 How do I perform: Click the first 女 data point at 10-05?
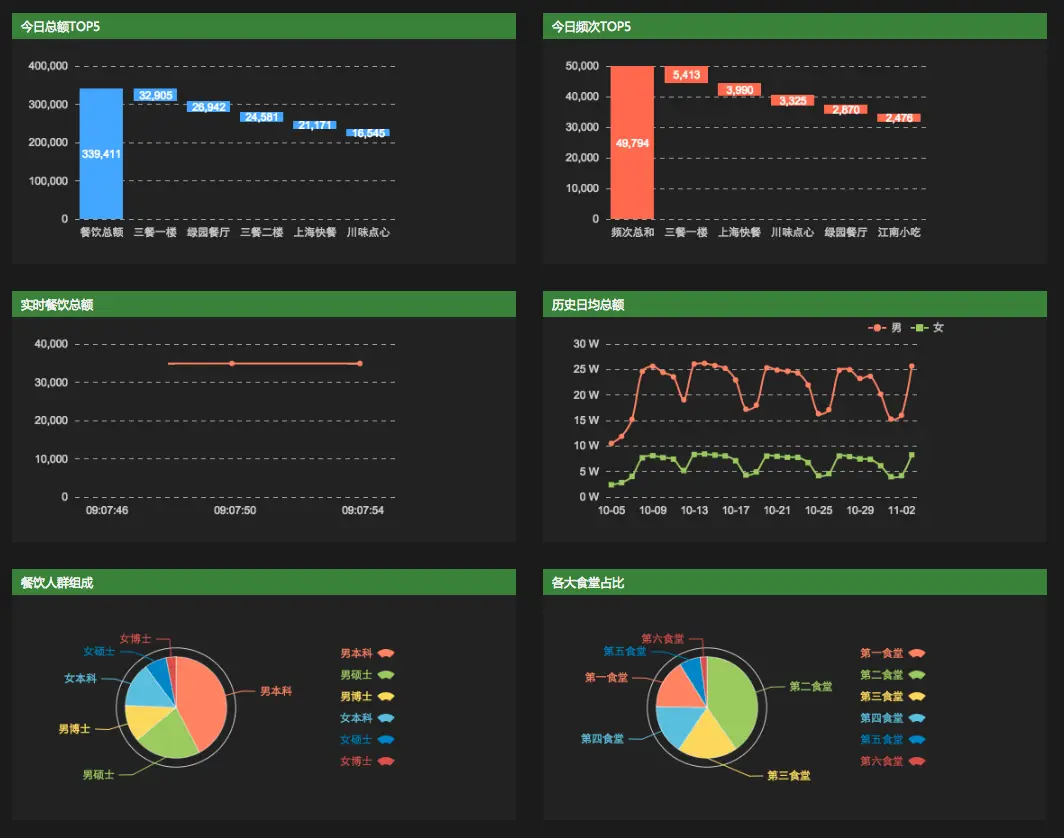(x=611, y=484)
